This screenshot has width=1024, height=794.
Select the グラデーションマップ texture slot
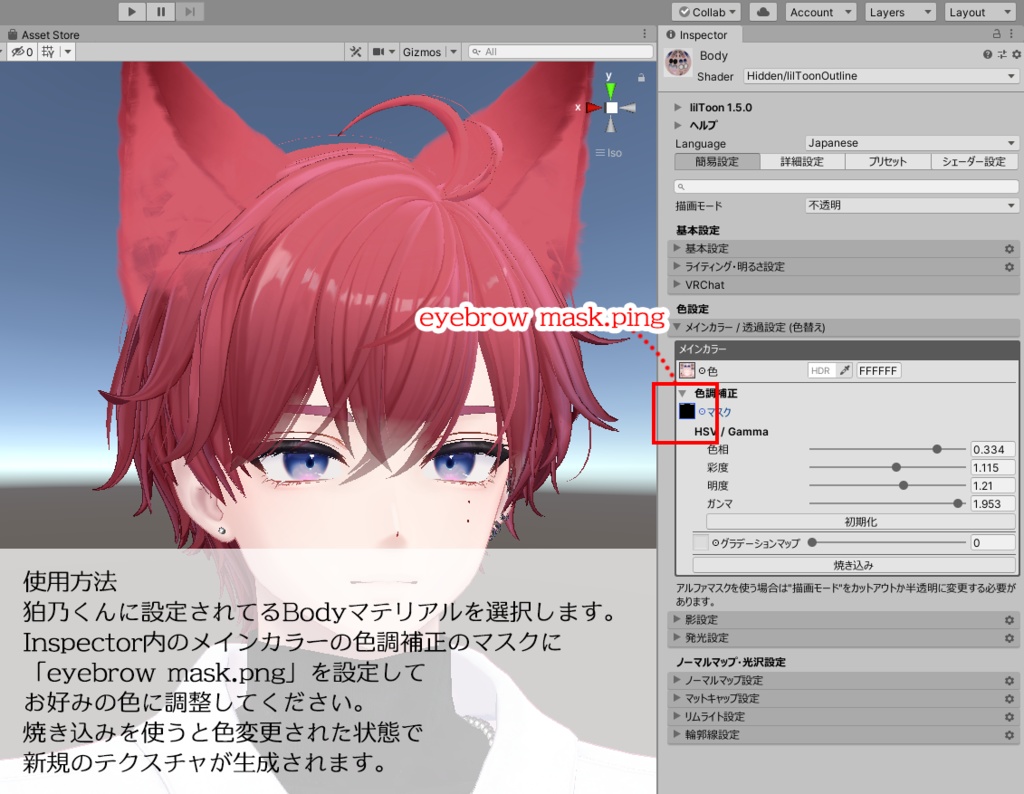701,543
